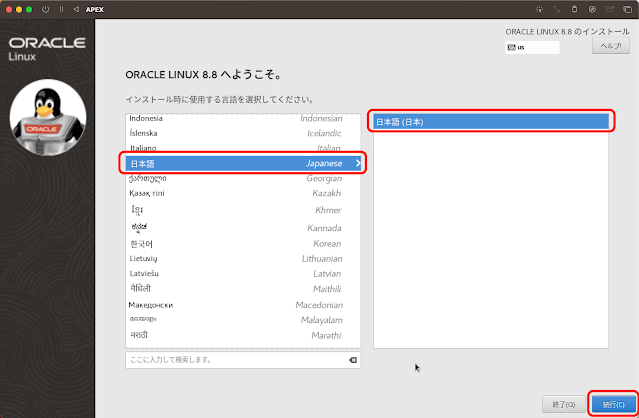Click the window displays icon in the toolbar
639x418 pixels.
pos(628,9)
